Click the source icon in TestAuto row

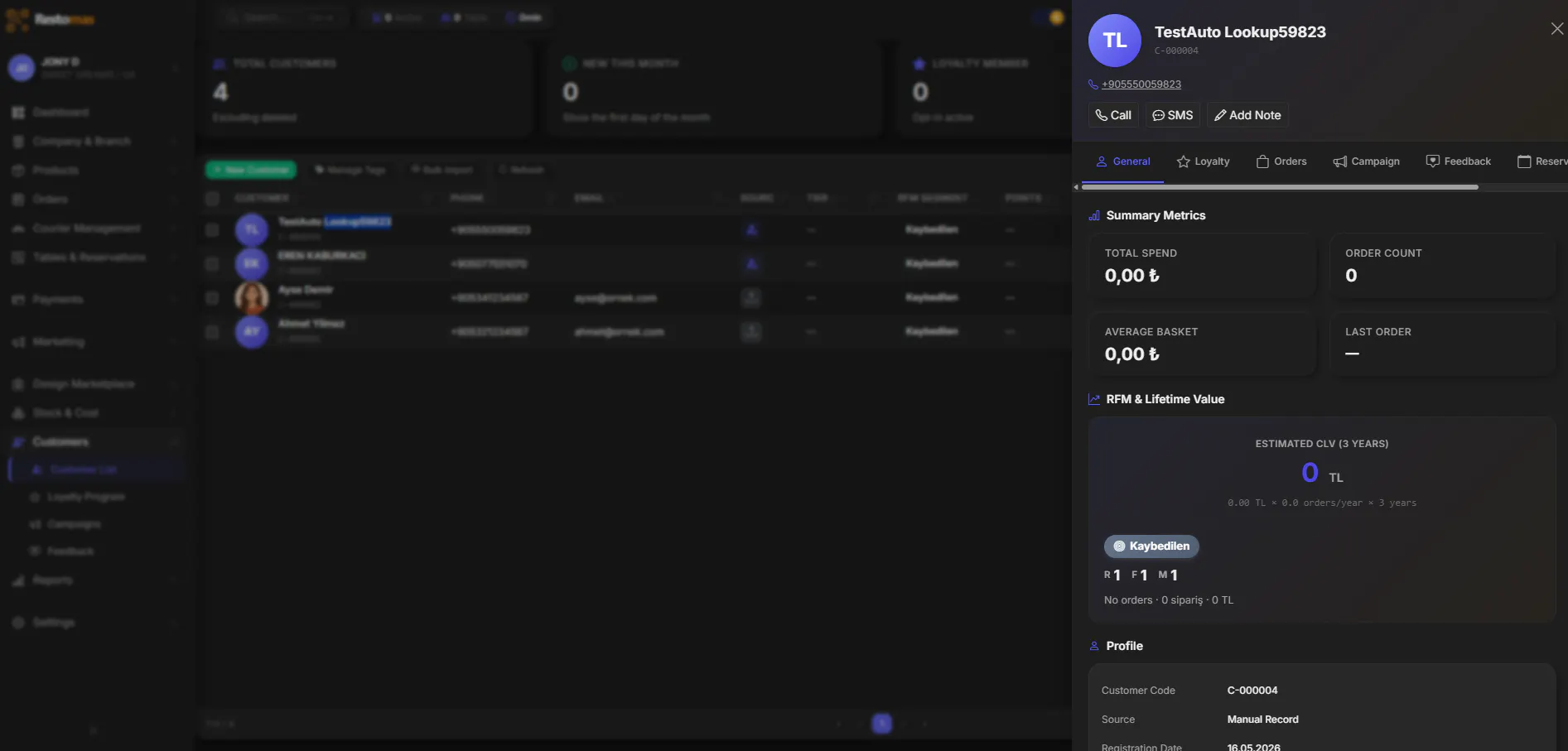tap(751, 230)
